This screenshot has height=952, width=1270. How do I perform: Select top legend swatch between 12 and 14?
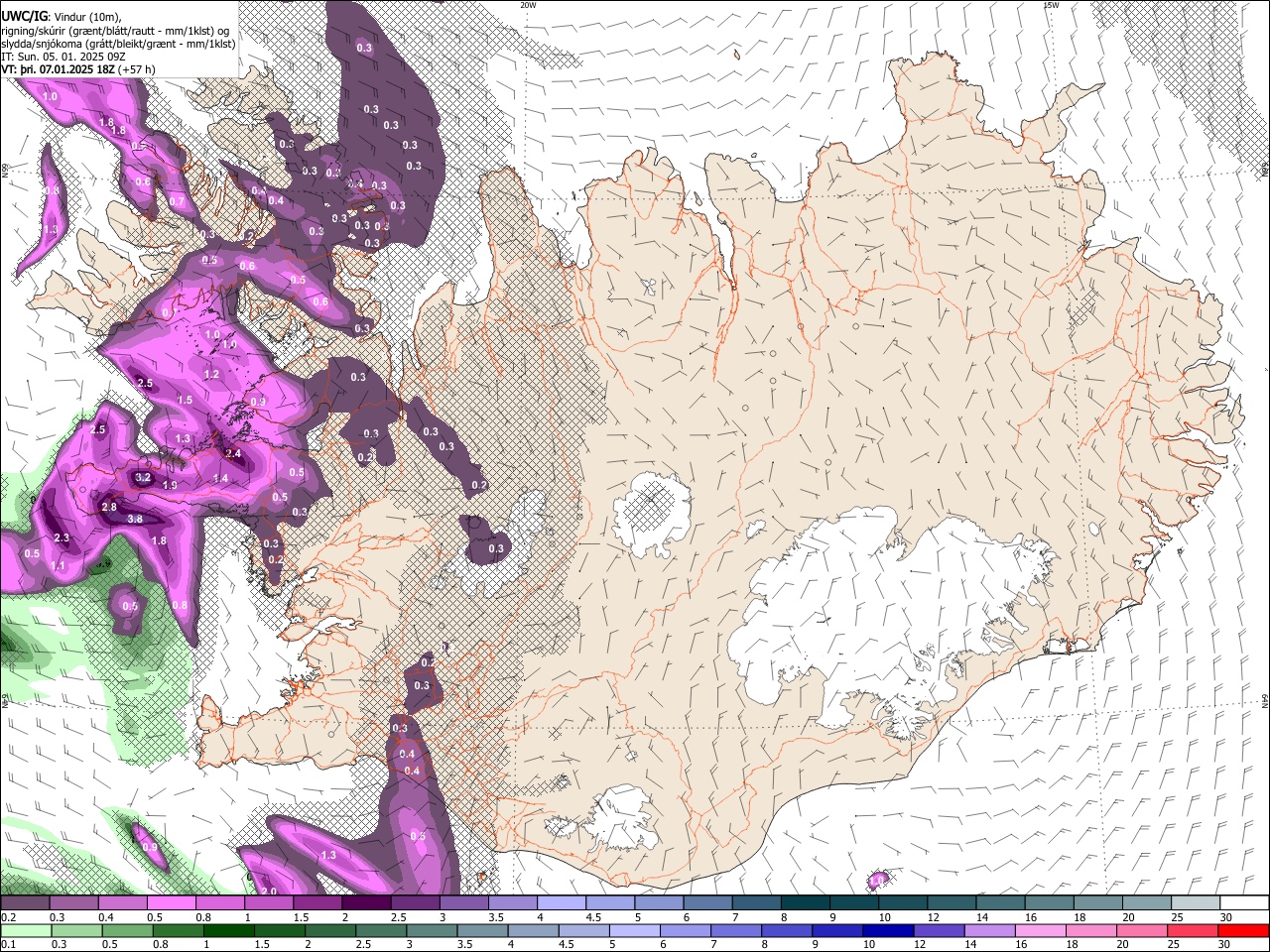tap(952, 903)
